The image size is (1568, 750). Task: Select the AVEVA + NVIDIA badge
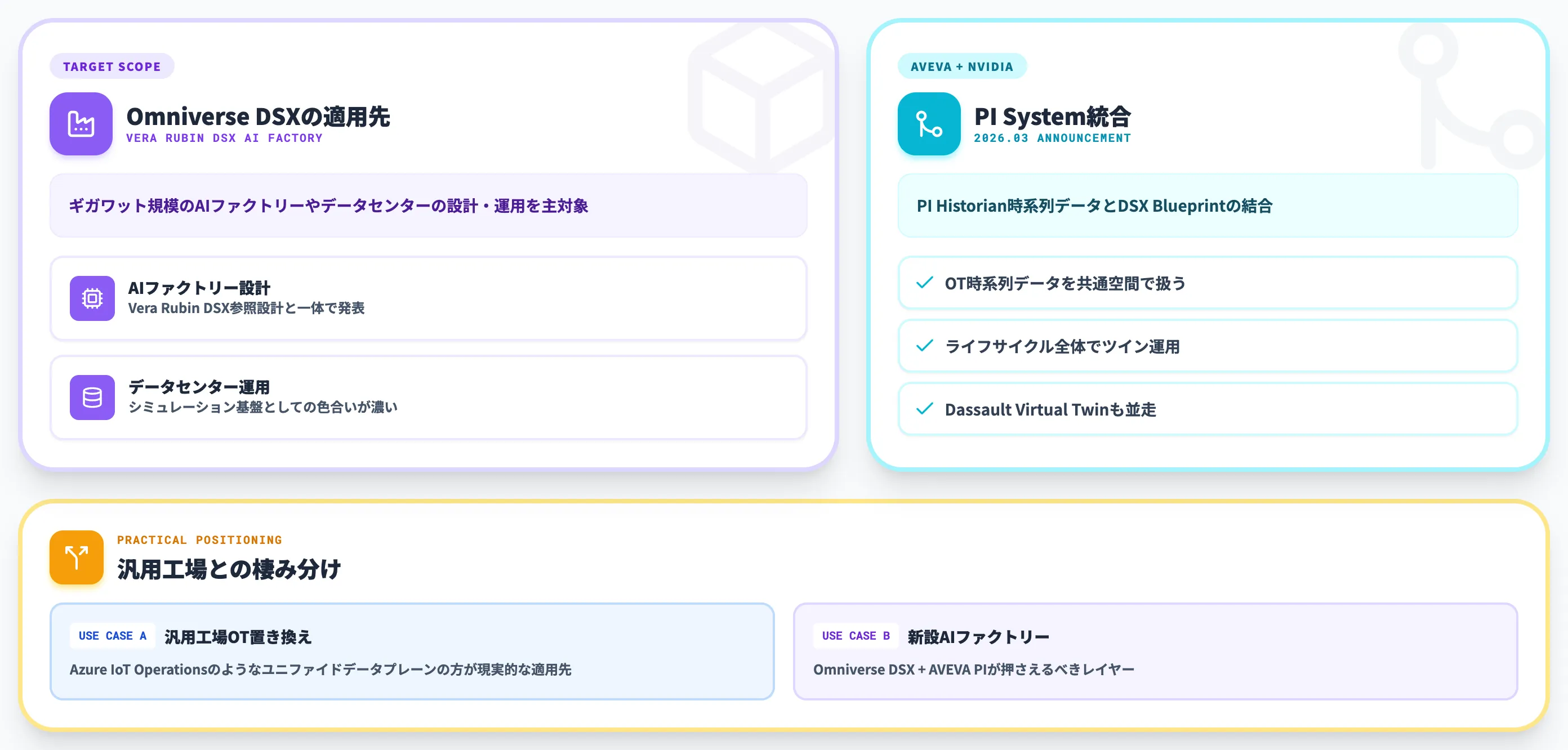click(962, 66)
